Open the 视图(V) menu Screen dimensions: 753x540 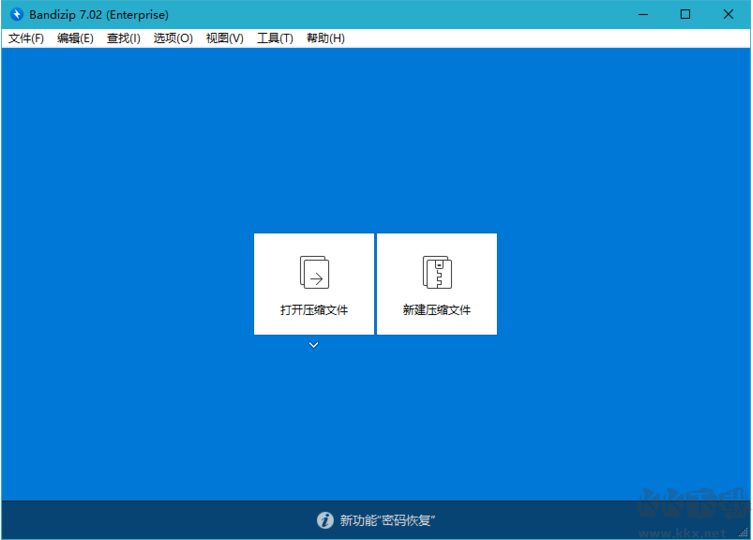(x=224, y=38)
